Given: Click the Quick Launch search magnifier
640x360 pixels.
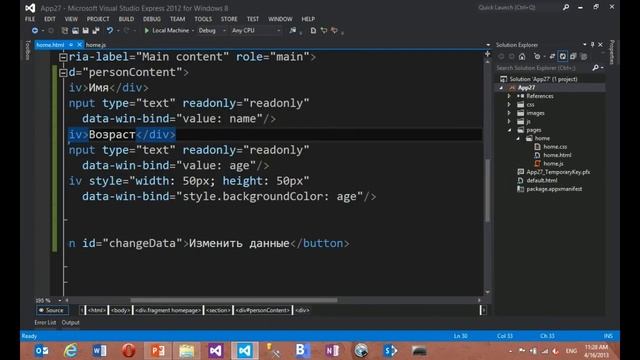Looking at the screenshot, I should point(566,7).
